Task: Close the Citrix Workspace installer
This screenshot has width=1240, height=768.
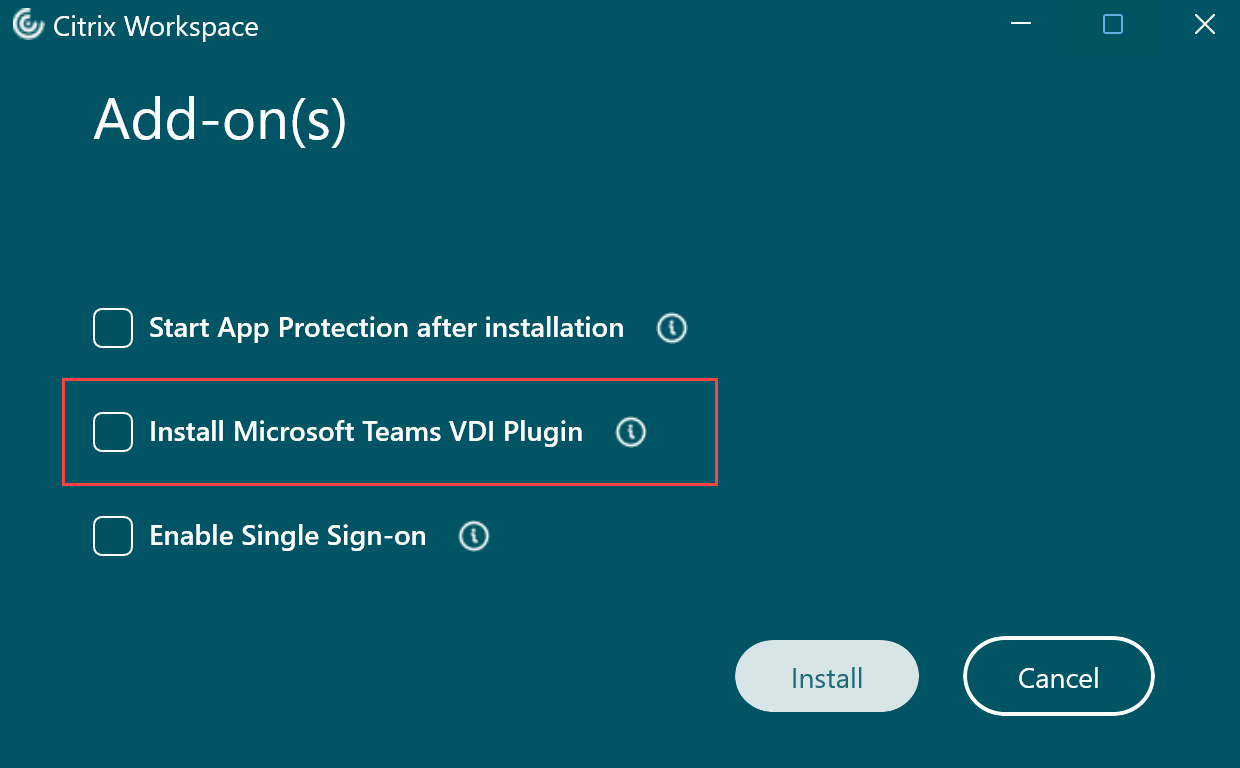Action: point(1204,24)
